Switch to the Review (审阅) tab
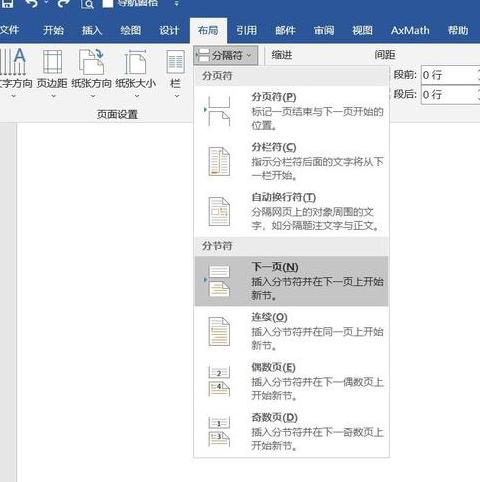The height and width of the screenshot is (482, 480). 324,30
